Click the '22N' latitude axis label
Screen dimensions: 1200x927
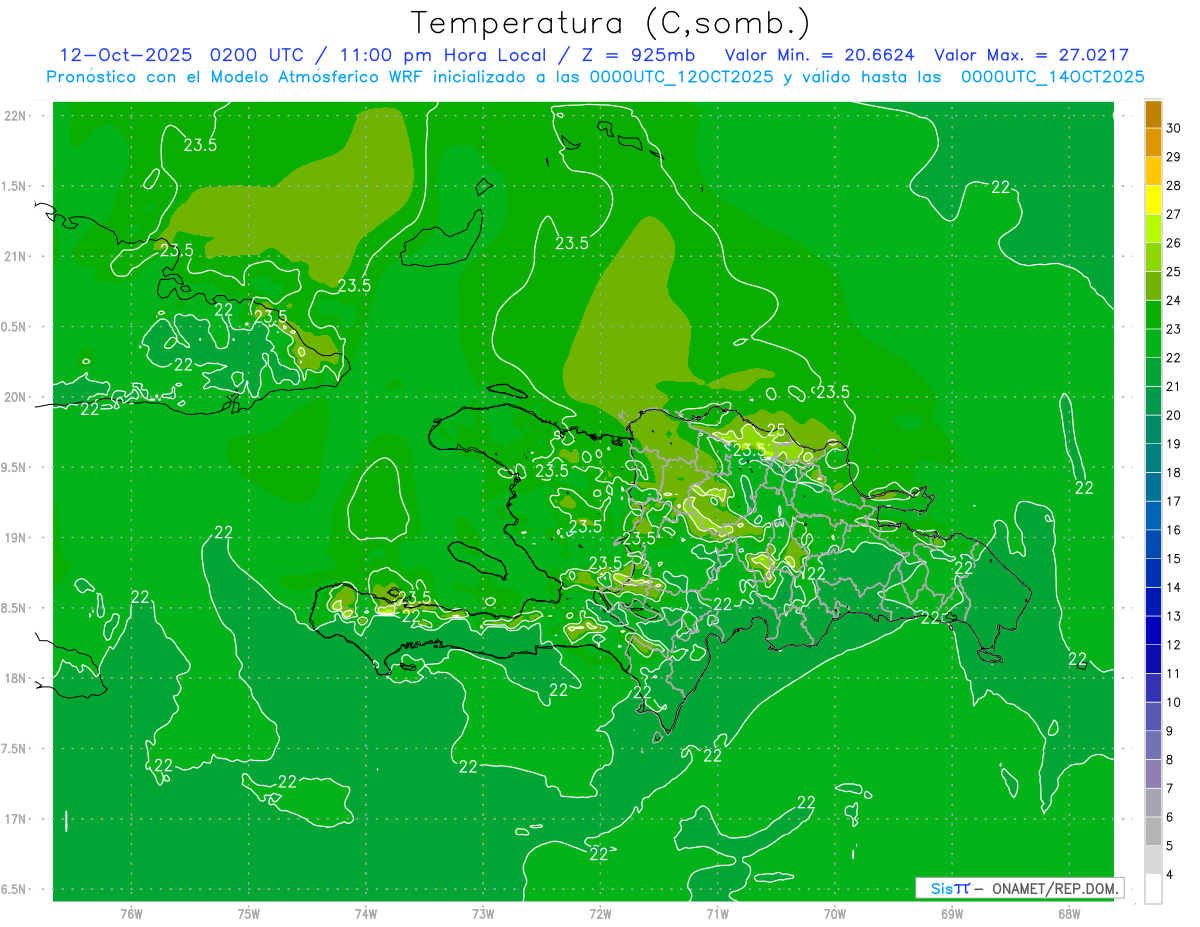(17, 115)
